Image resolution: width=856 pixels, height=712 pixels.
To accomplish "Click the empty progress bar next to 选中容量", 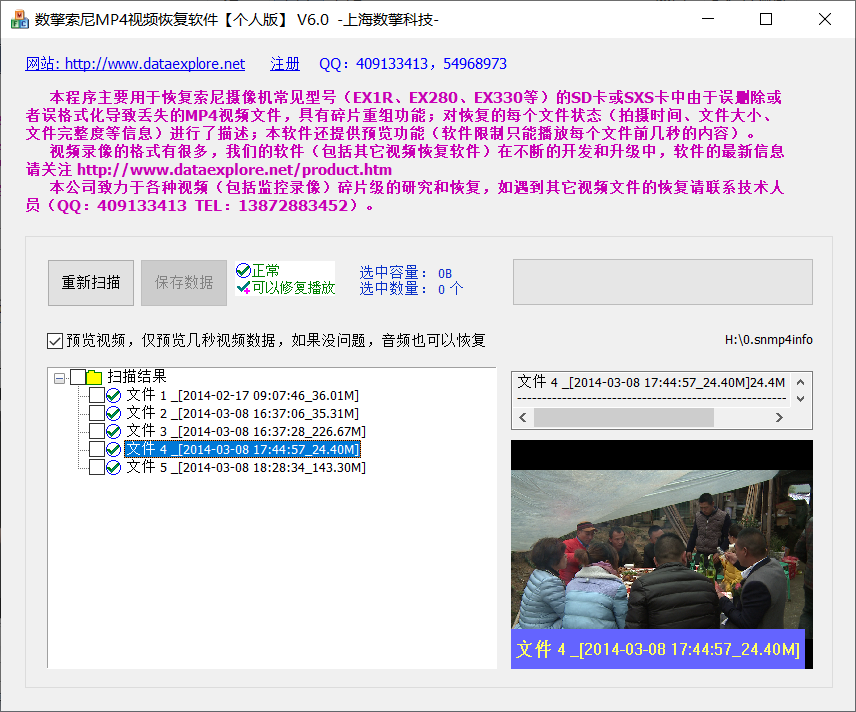I will point(663,282).
